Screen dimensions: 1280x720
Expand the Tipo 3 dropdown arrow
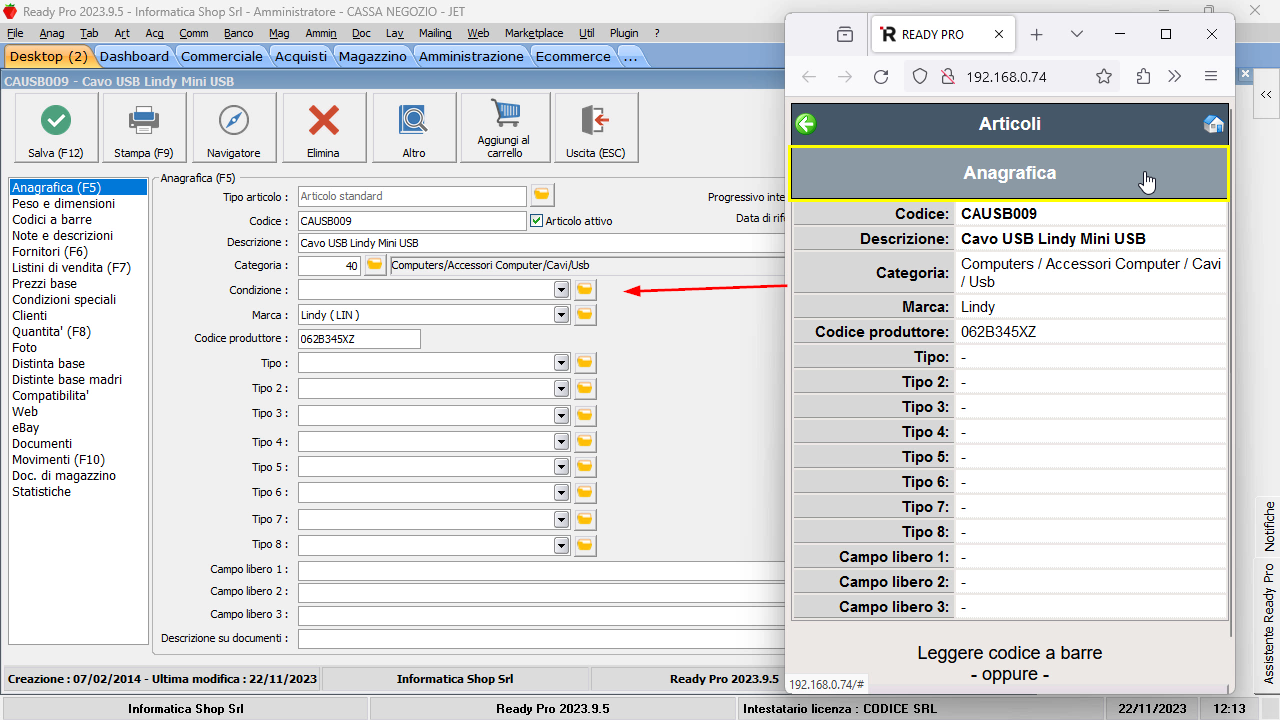(562, 414)
